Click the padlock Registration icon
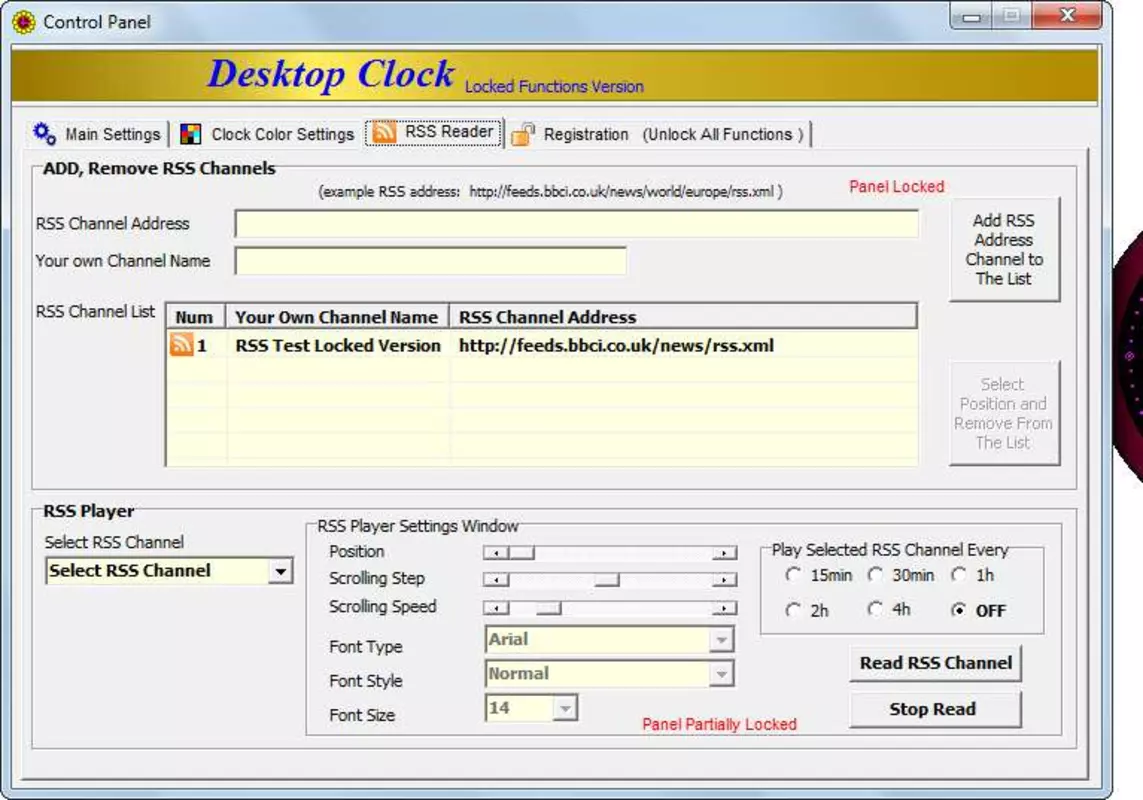The height and width of the screenshot is (800, 1143). [x=523, y=134]
